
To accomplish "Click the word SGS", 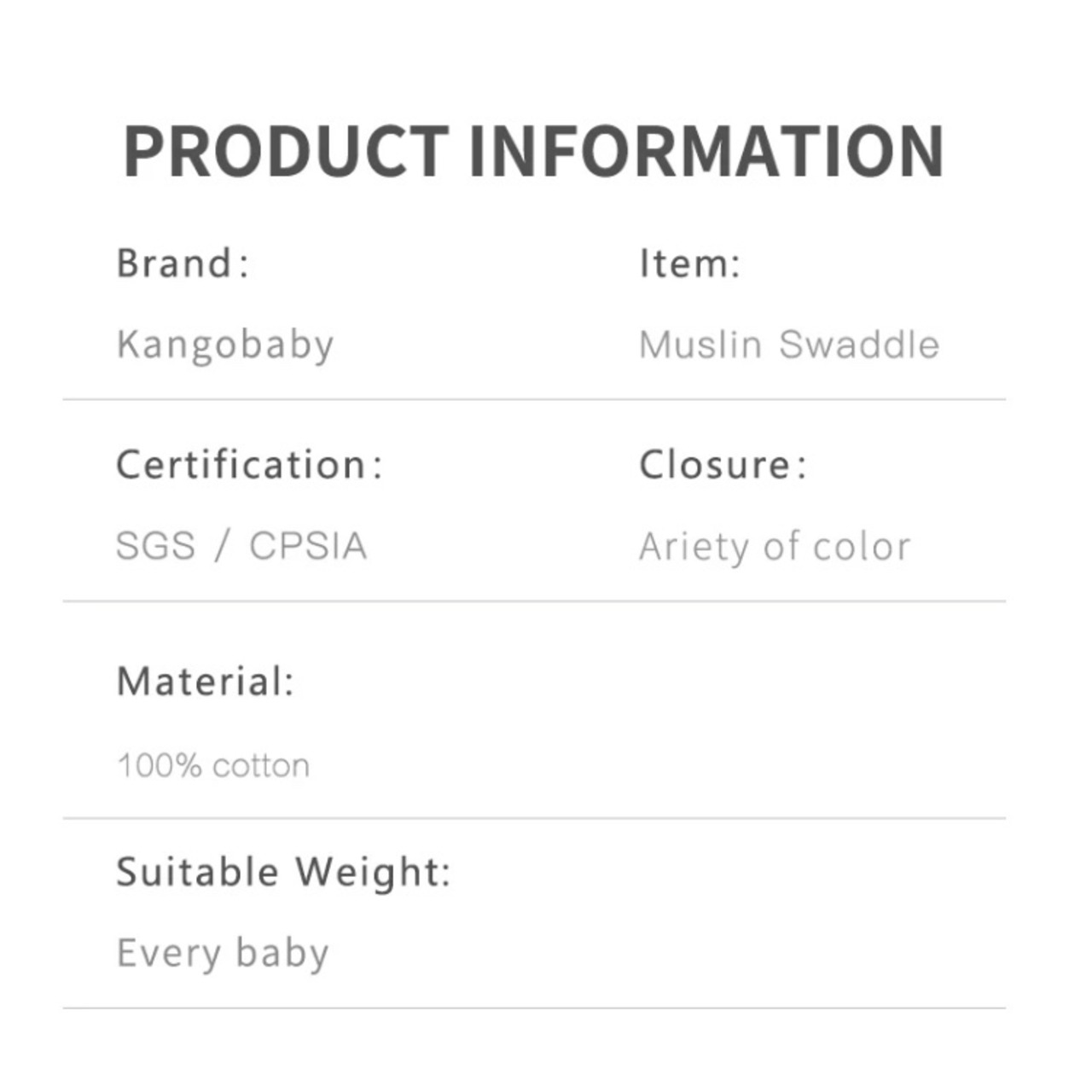I will tap(155, 546).
